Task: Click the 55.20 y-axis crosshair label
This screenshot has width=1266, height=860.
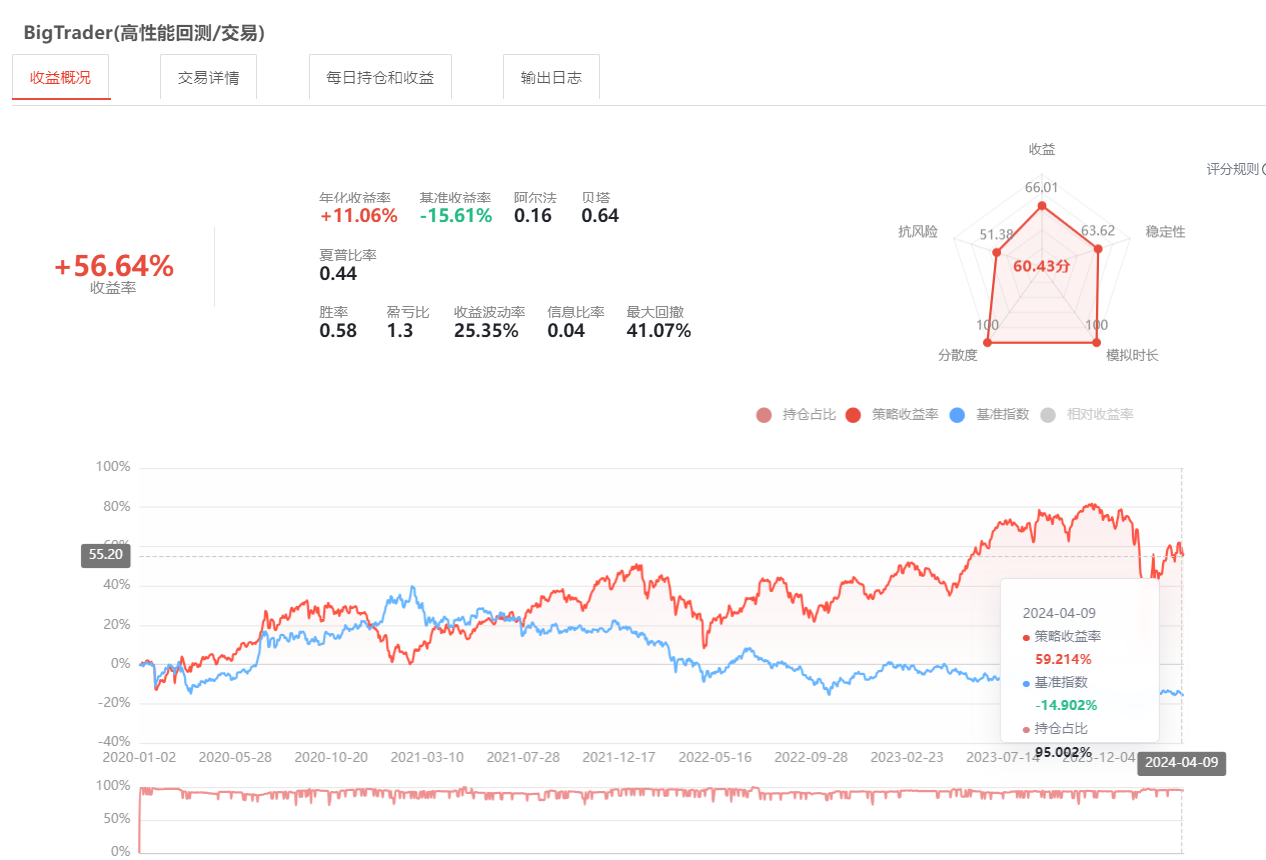Action: [106, 553]
